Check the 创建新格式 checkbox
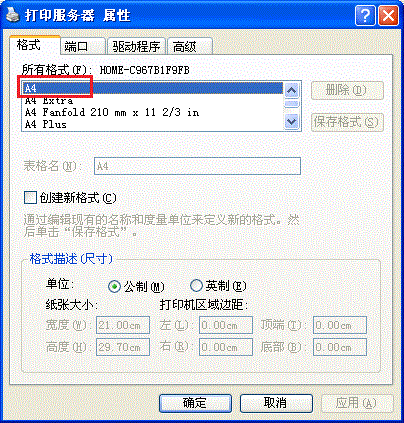This screenshot has width=404, height=423. 30,198
